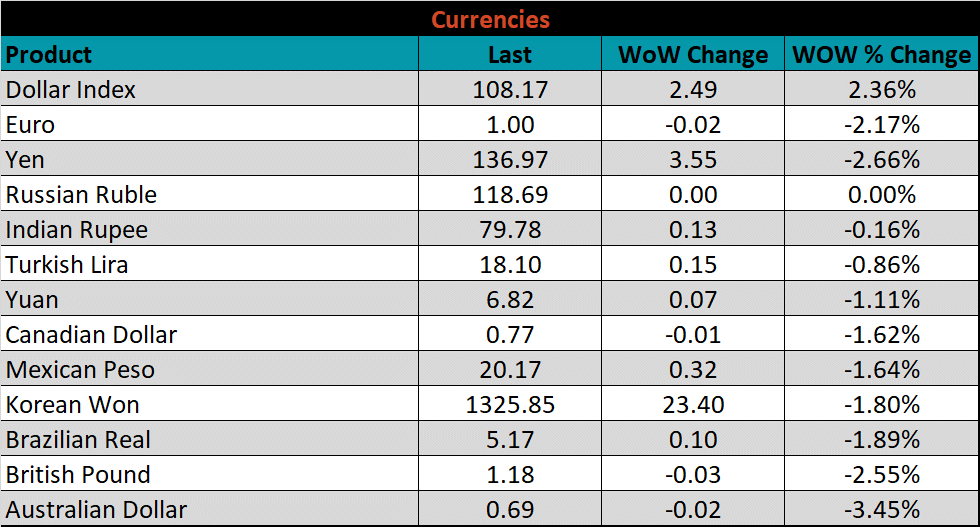Image resolution: width=980 pixels, height=527 pixels.
Task: Select the Dollar Index row label
Action: click(x=71, y=90)
